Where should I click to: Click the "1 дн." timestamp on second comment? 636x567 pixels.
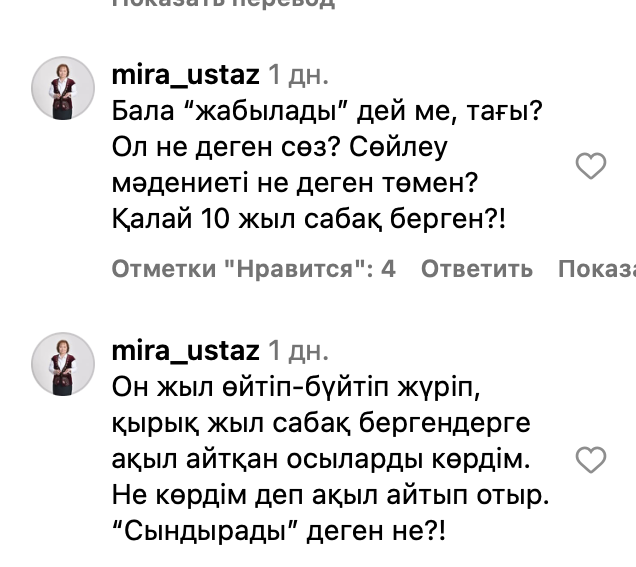[x=299, y=352]
